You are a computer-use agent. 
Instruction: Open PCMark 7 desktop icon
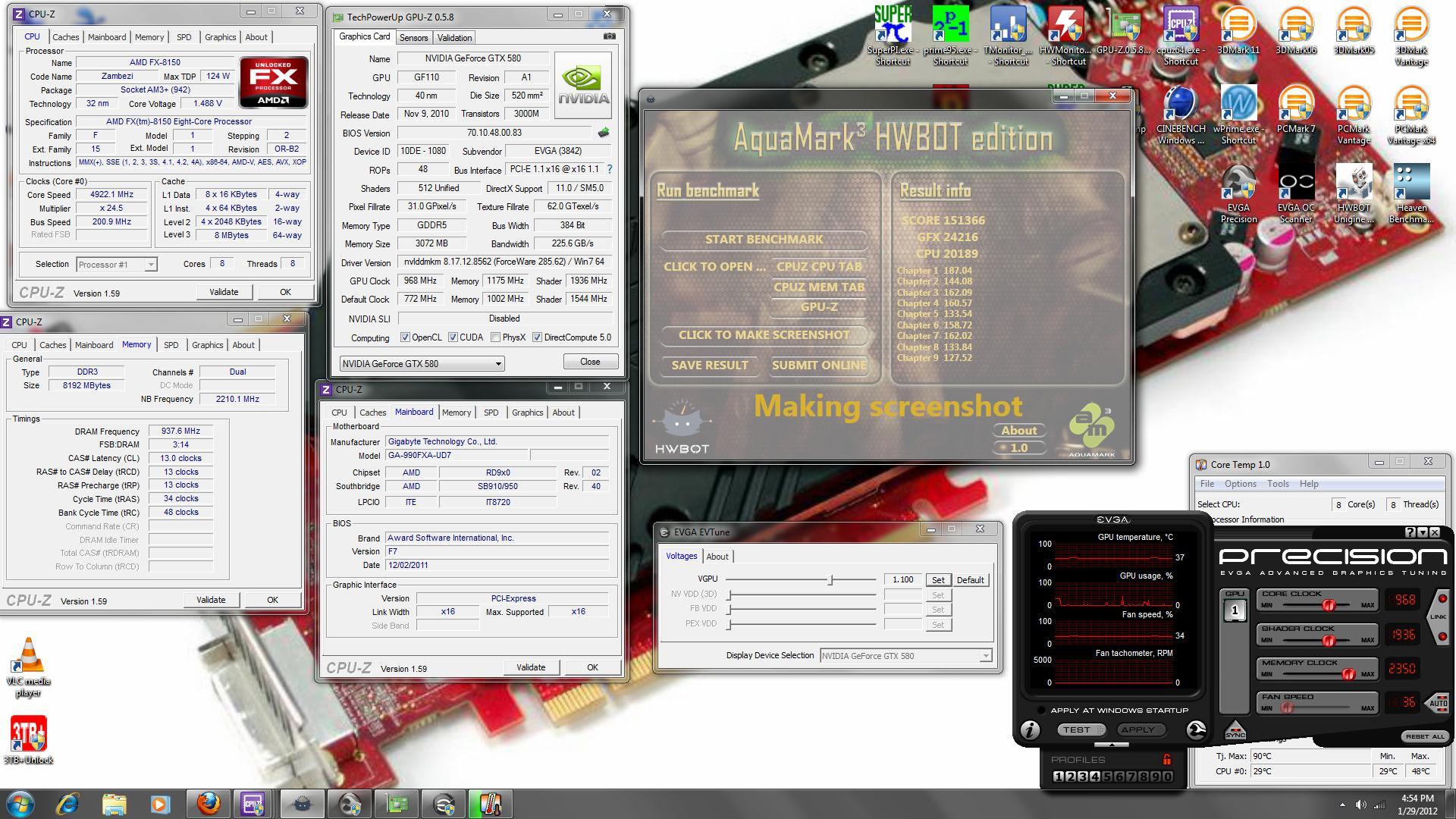1296,109
